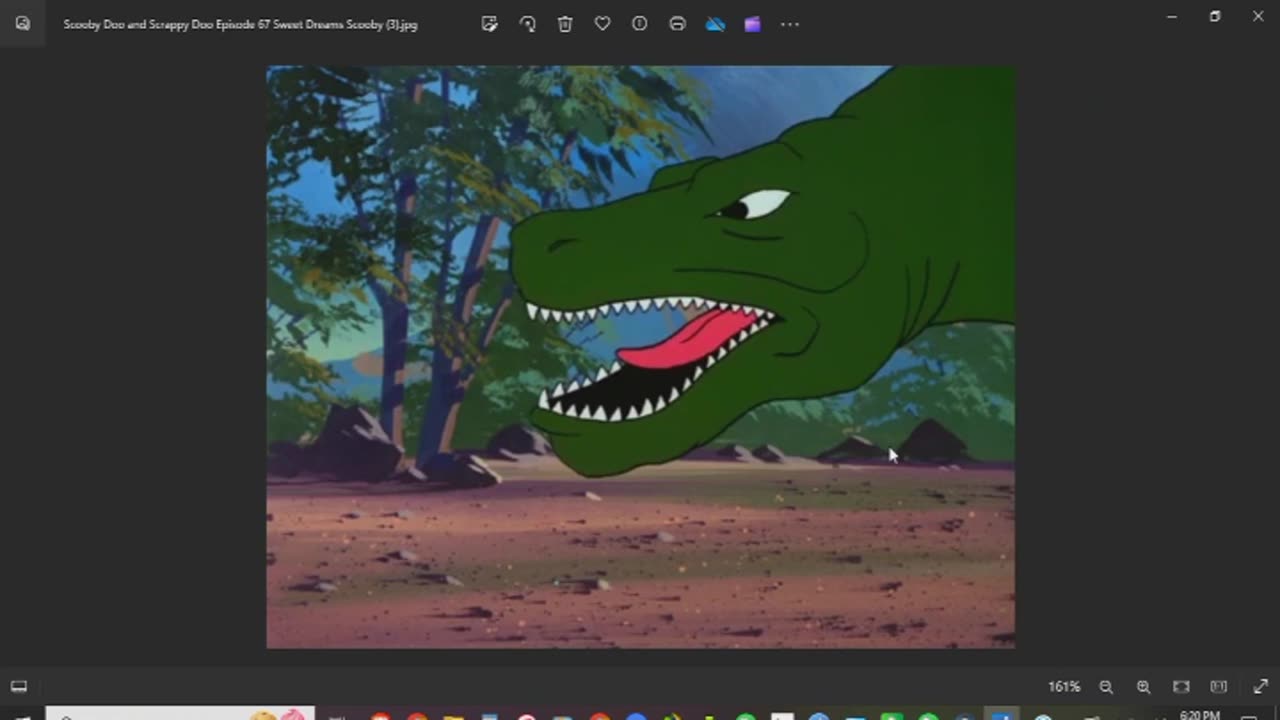Screen dimensions: 1280x720
Task: Open the Edit image tool
Action: [x=489, y=24]
